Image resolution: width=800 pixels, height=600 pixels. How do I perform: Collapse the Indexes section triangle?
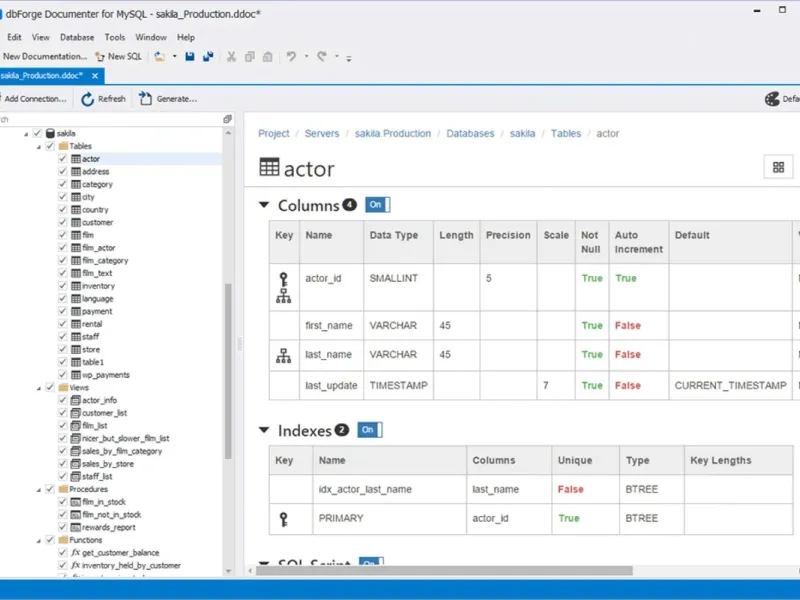point(264,430)
